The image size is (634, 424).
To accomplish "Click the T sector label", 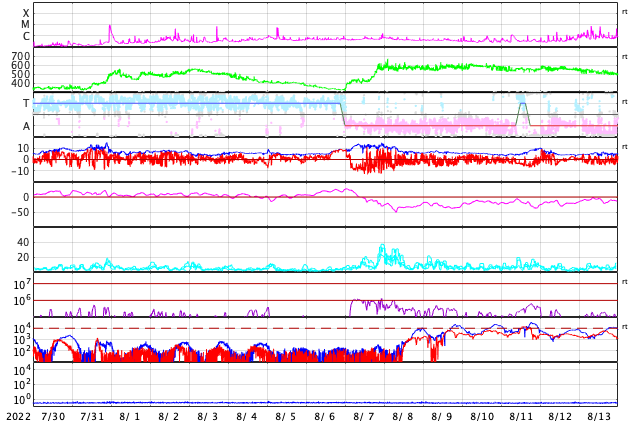I will coord(26,103).
